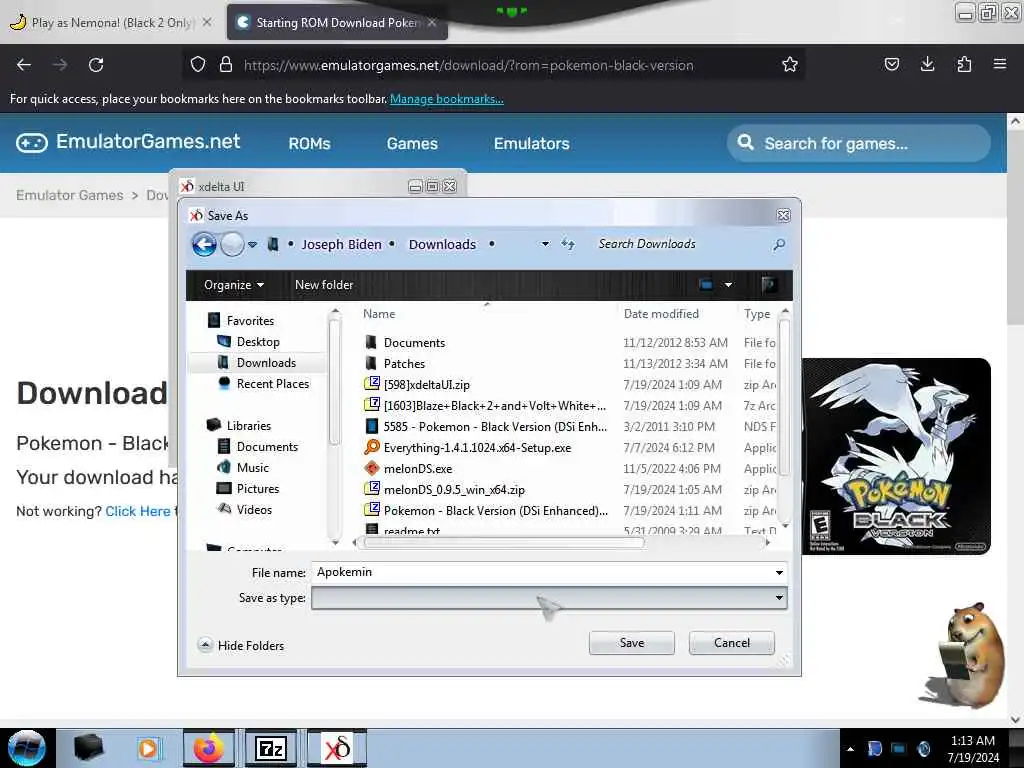Open the Emulators menu on EmulatorGames
Screen dimensions: 1024x768
click(x=532, y=143)
